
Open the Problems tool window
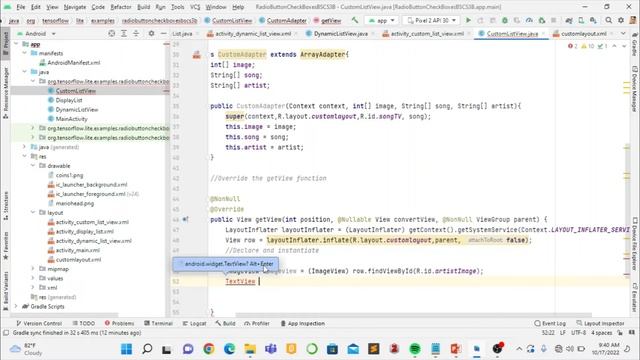click(x=119, y=323)
